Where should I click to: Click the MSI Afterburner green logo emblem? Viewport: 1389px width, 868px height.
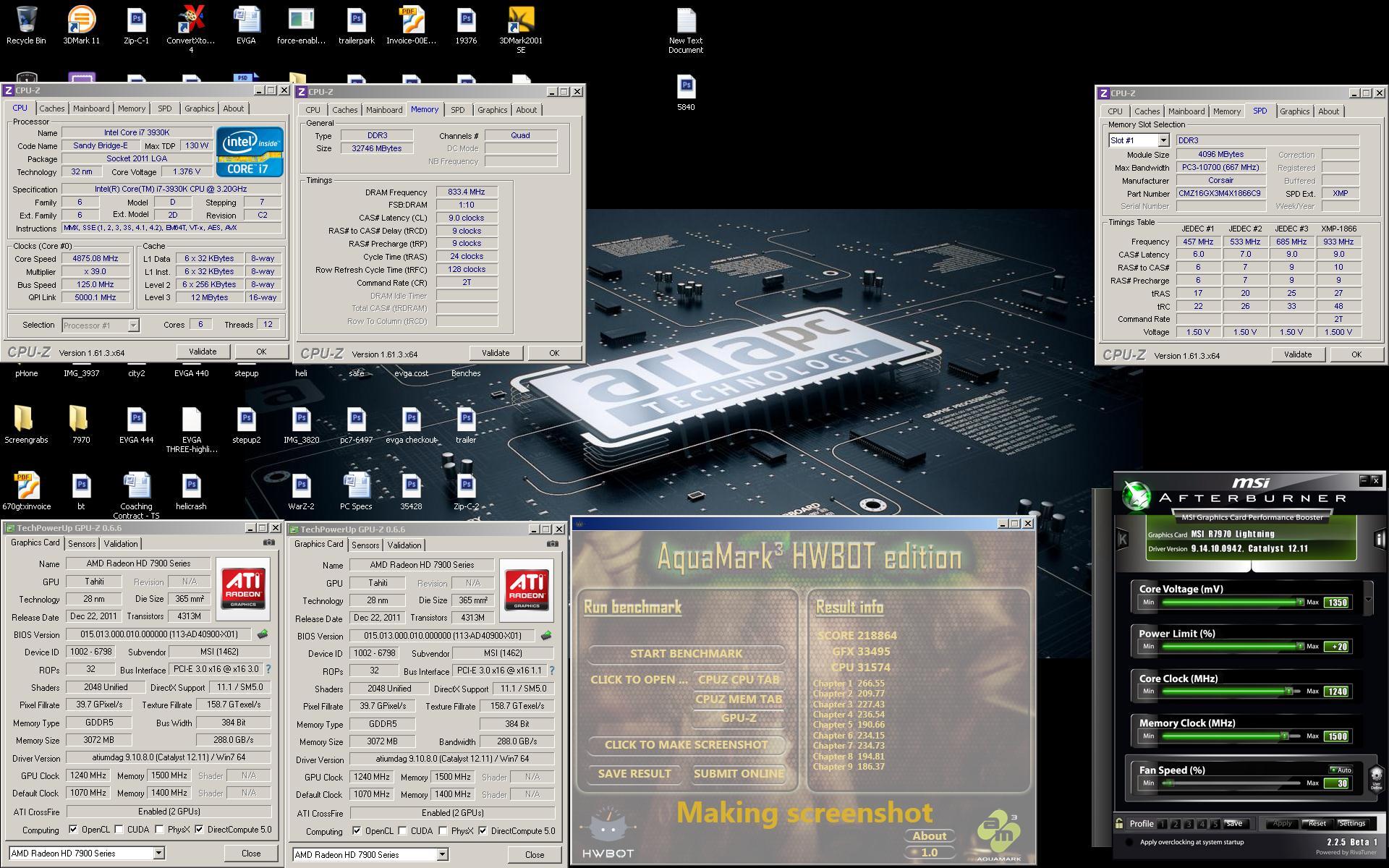pyautogui.click(x=1135, y=496)
